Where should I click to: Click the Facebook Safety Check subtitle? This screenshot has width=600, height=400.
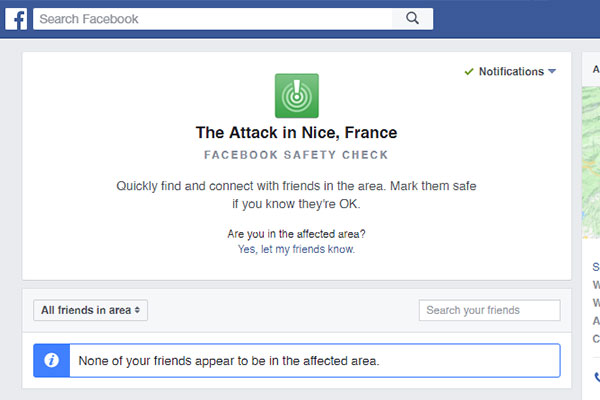tap(296, 155)
